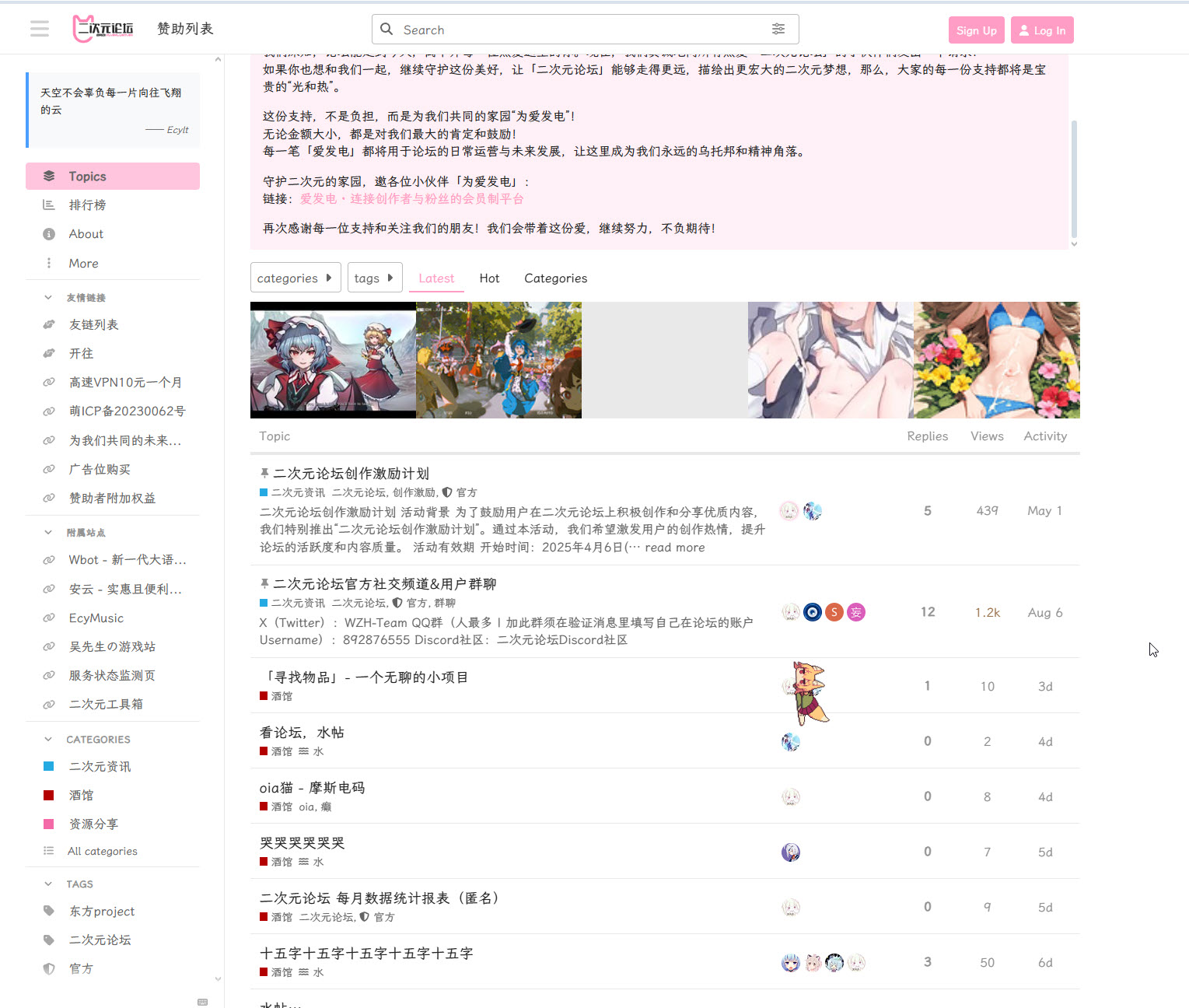The image size is (1189, 1008).
Task: Open the categories filter dropdown
Action: click(296, 278)
